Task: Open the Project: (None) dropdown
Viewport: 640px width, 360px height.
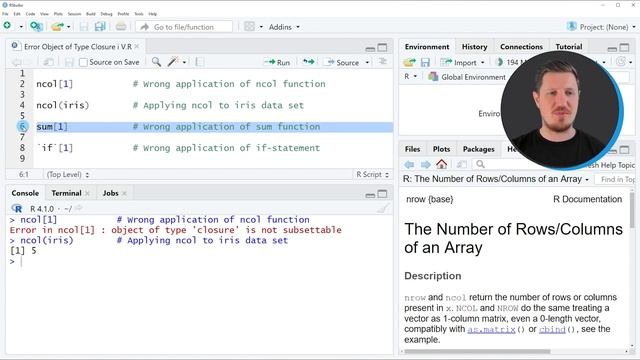Action: point(602,27)
